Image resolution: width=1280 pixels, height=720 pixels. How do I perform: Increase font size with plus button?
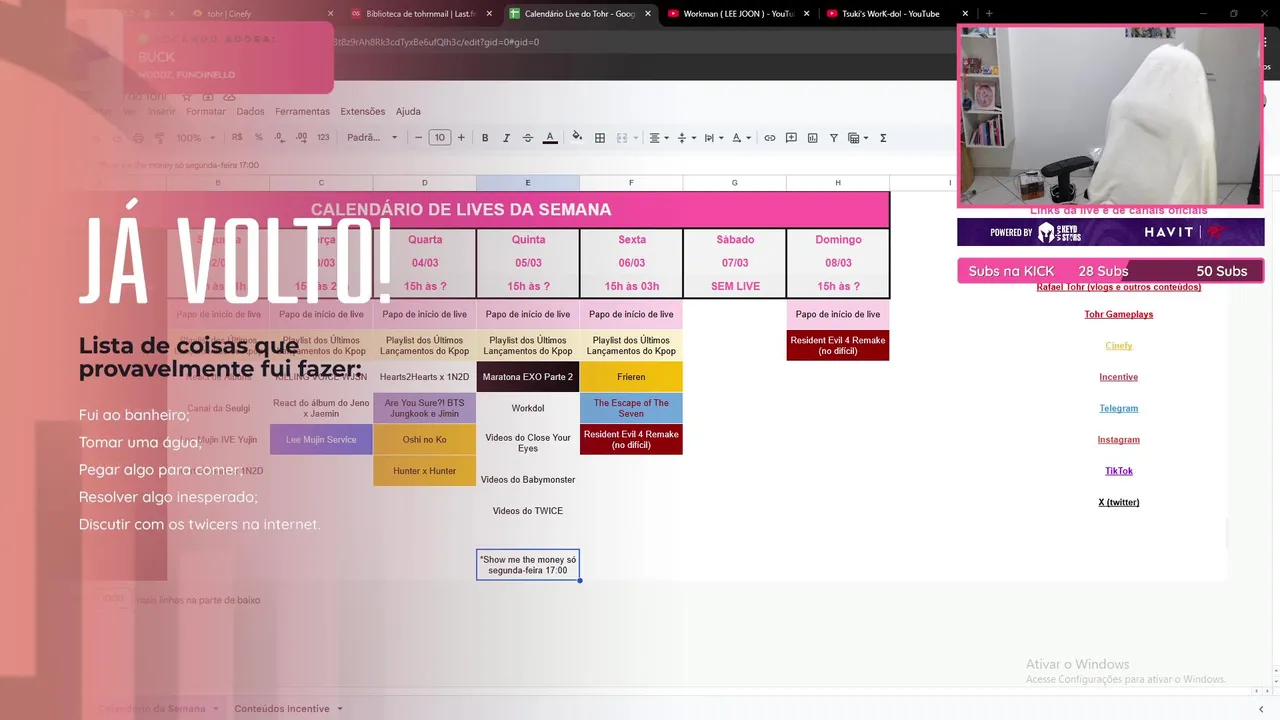click(461, 138)
